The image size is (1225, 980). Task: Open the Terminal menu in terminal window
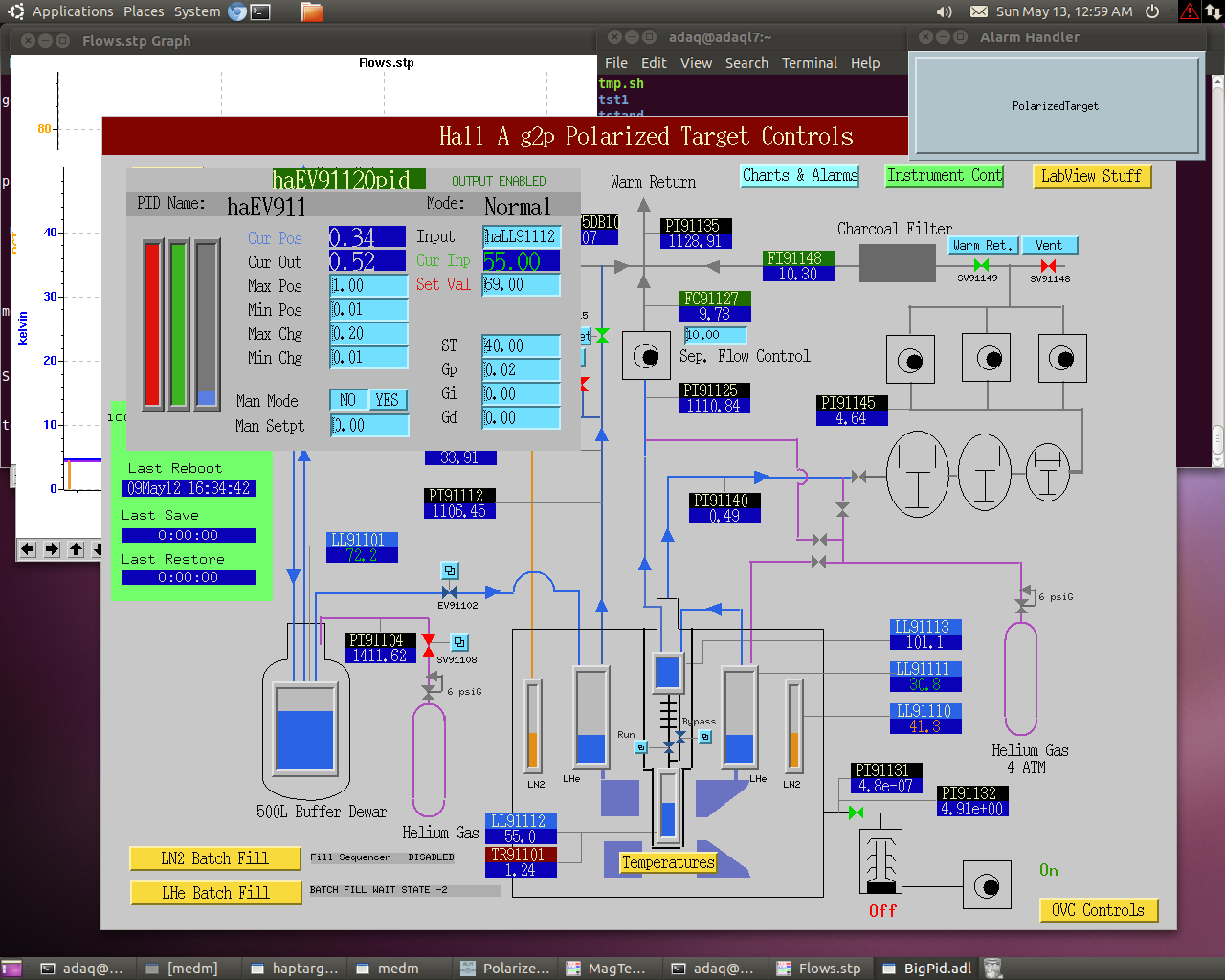[x=810, y=63]
